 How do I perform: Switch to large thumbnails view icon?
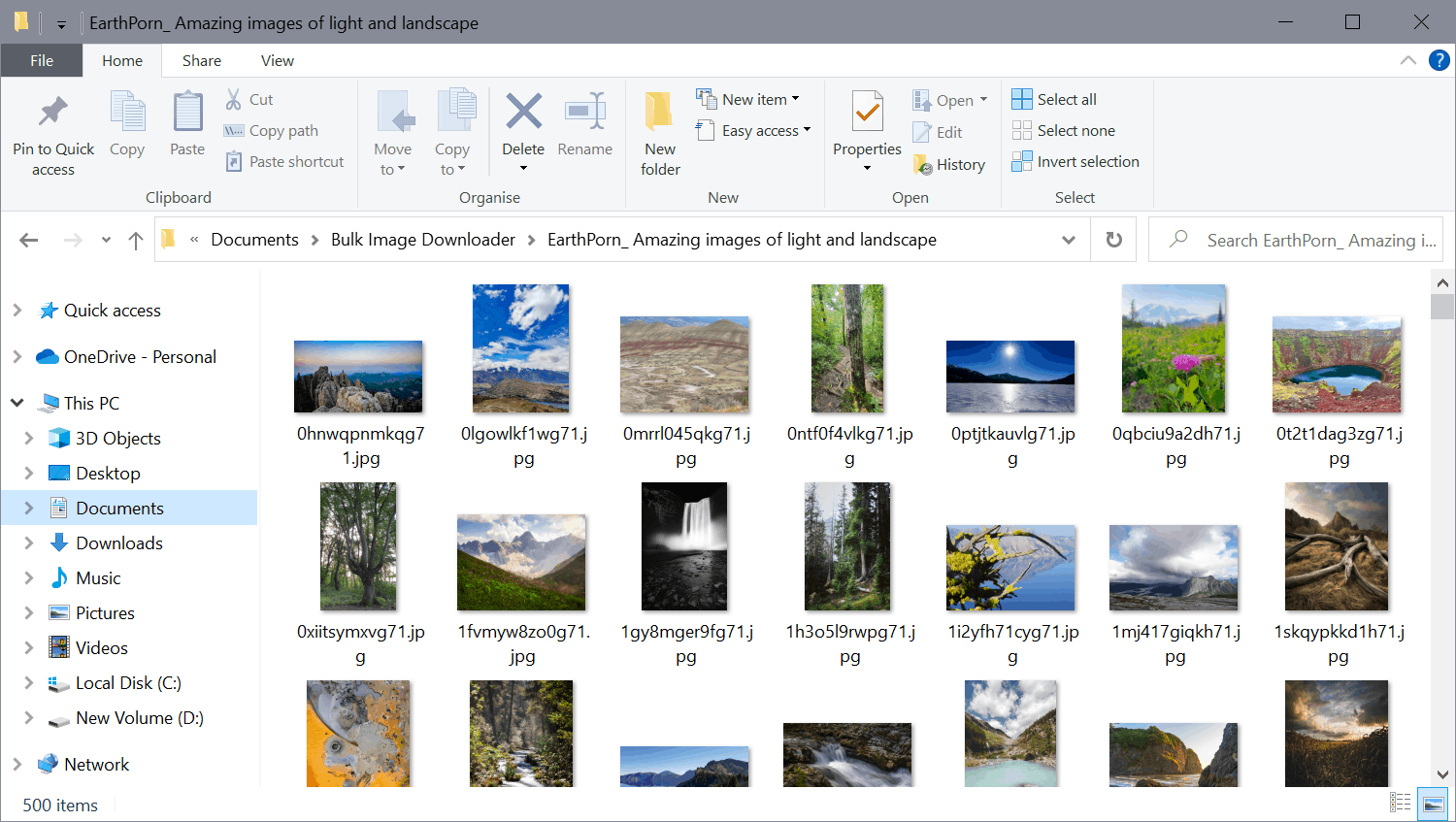click(1433, 803)
